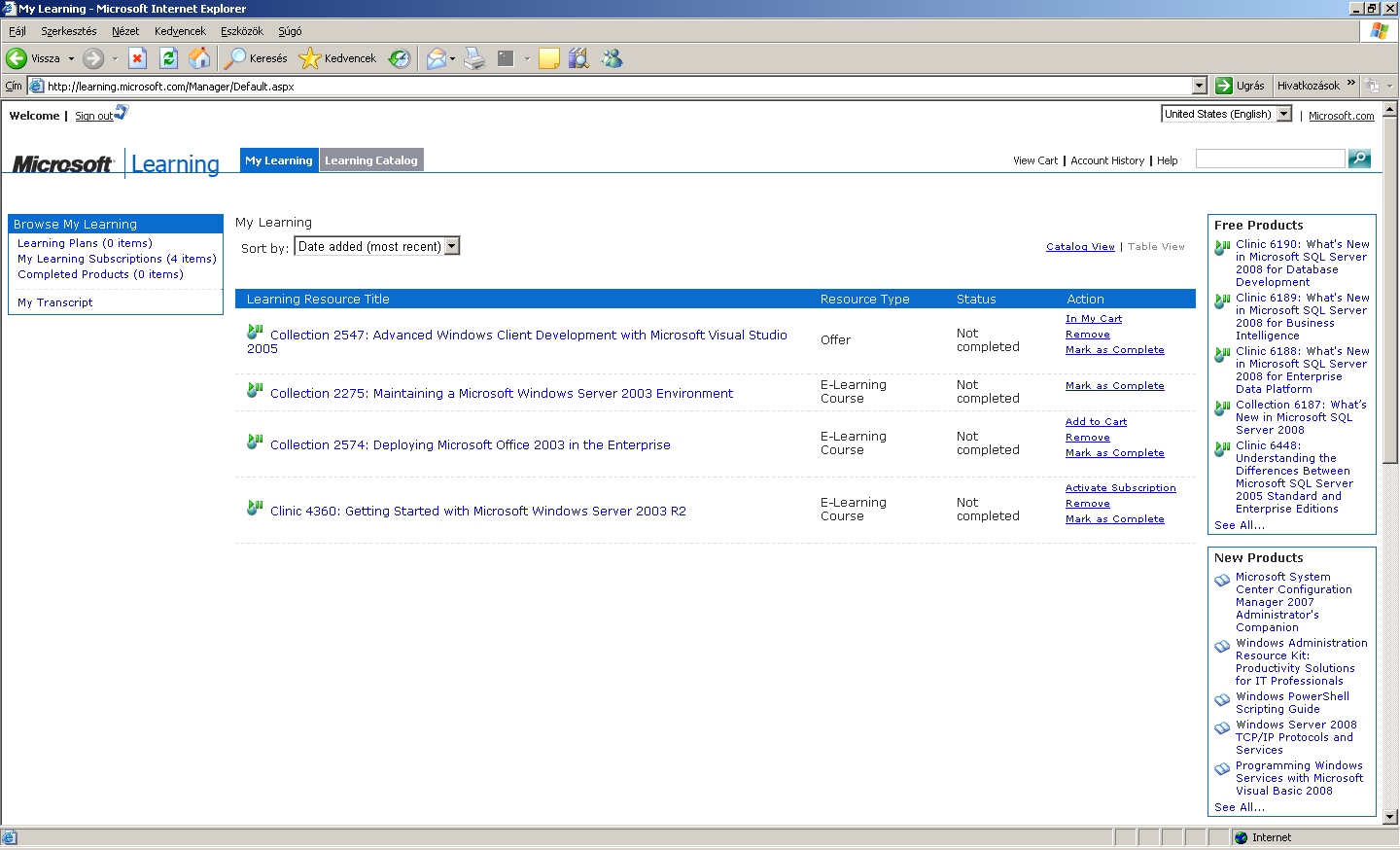1400x850 pixels.
Task: Open the Nézet menu
Action: (x=125, y=31)
